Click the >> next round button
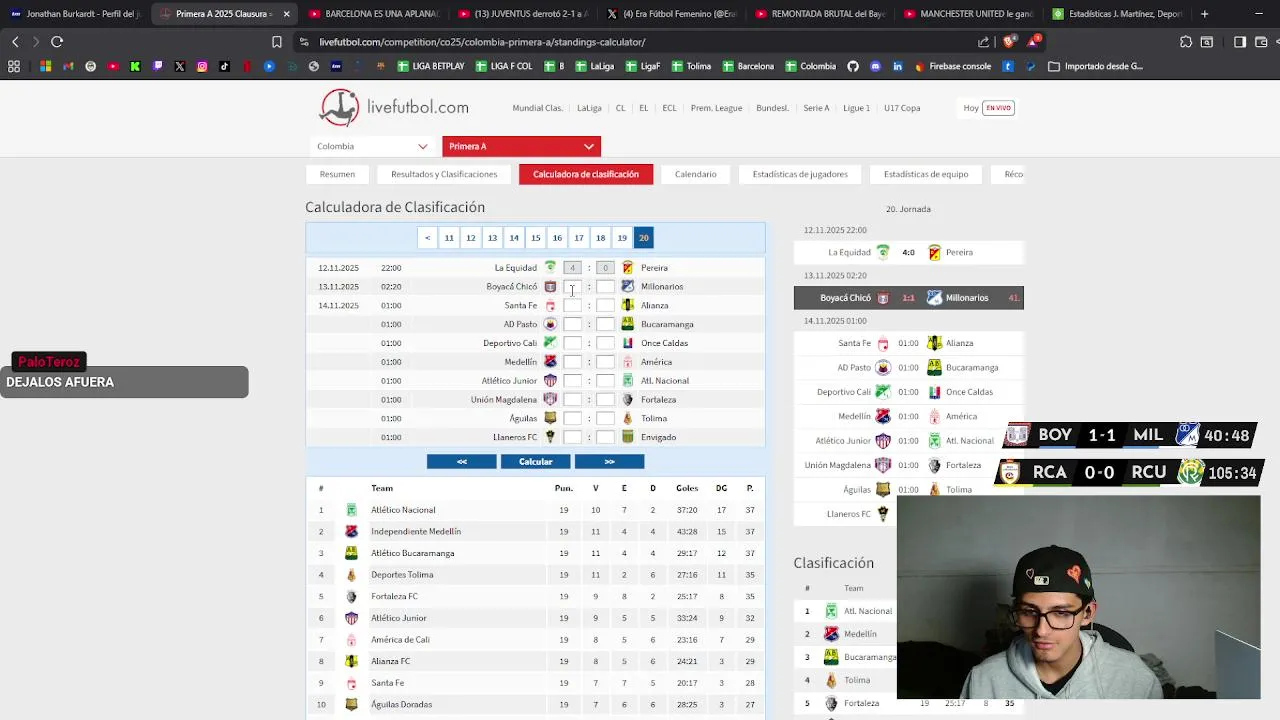 click(x=609, y=462)
